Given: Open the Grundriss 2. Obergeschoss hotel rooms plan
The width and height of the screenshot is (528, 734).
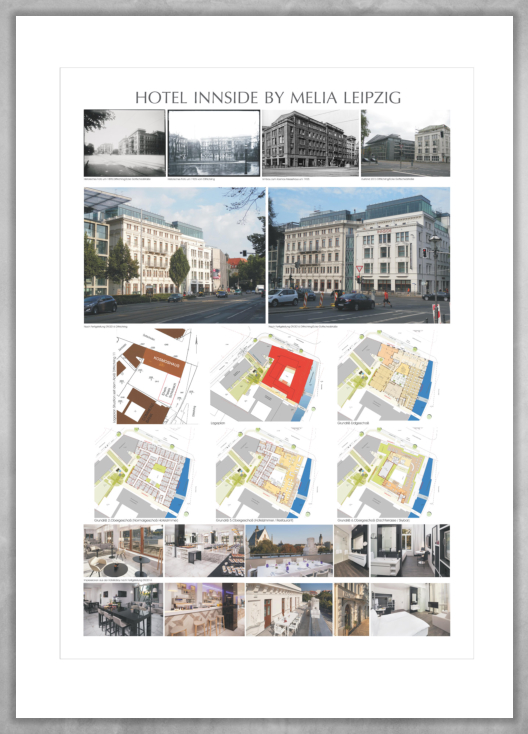Looking at the screenshot, I should 143,473.
